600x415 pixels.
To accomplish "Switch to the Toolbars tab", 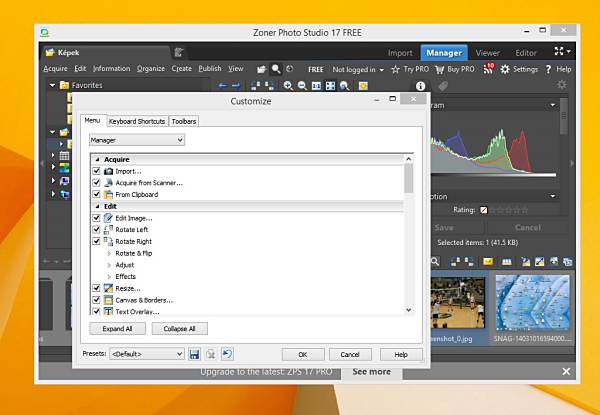I will [184, 121].
